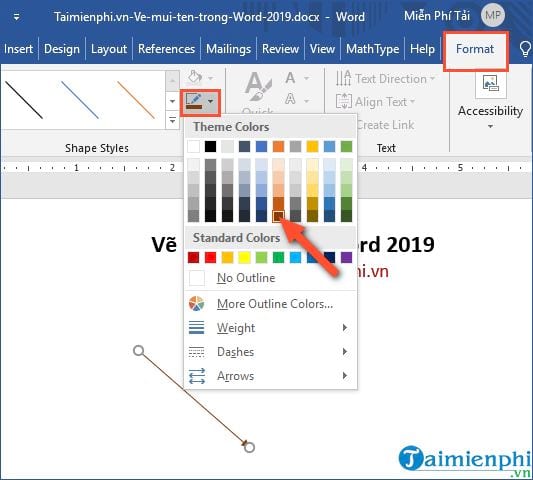Switch to the Layout tab
Image resolution: width=533 pixels, height=480 pixels.
coord(109,49)
